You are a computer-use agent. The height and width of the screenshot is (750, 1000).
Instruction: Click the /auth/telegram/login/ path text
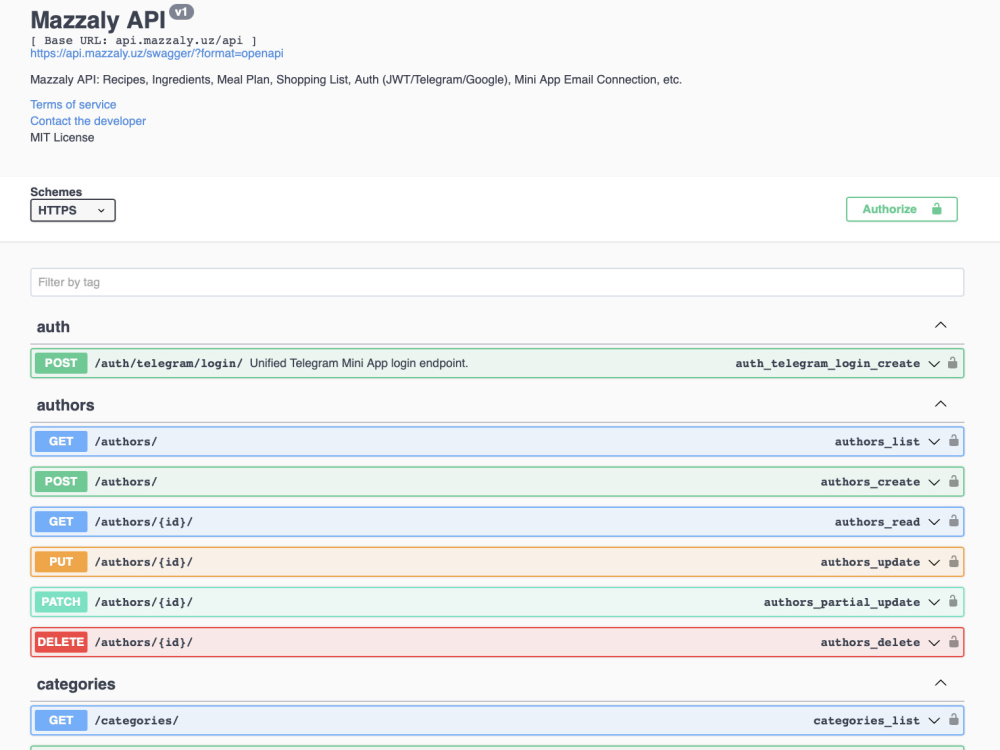(168, 364)
